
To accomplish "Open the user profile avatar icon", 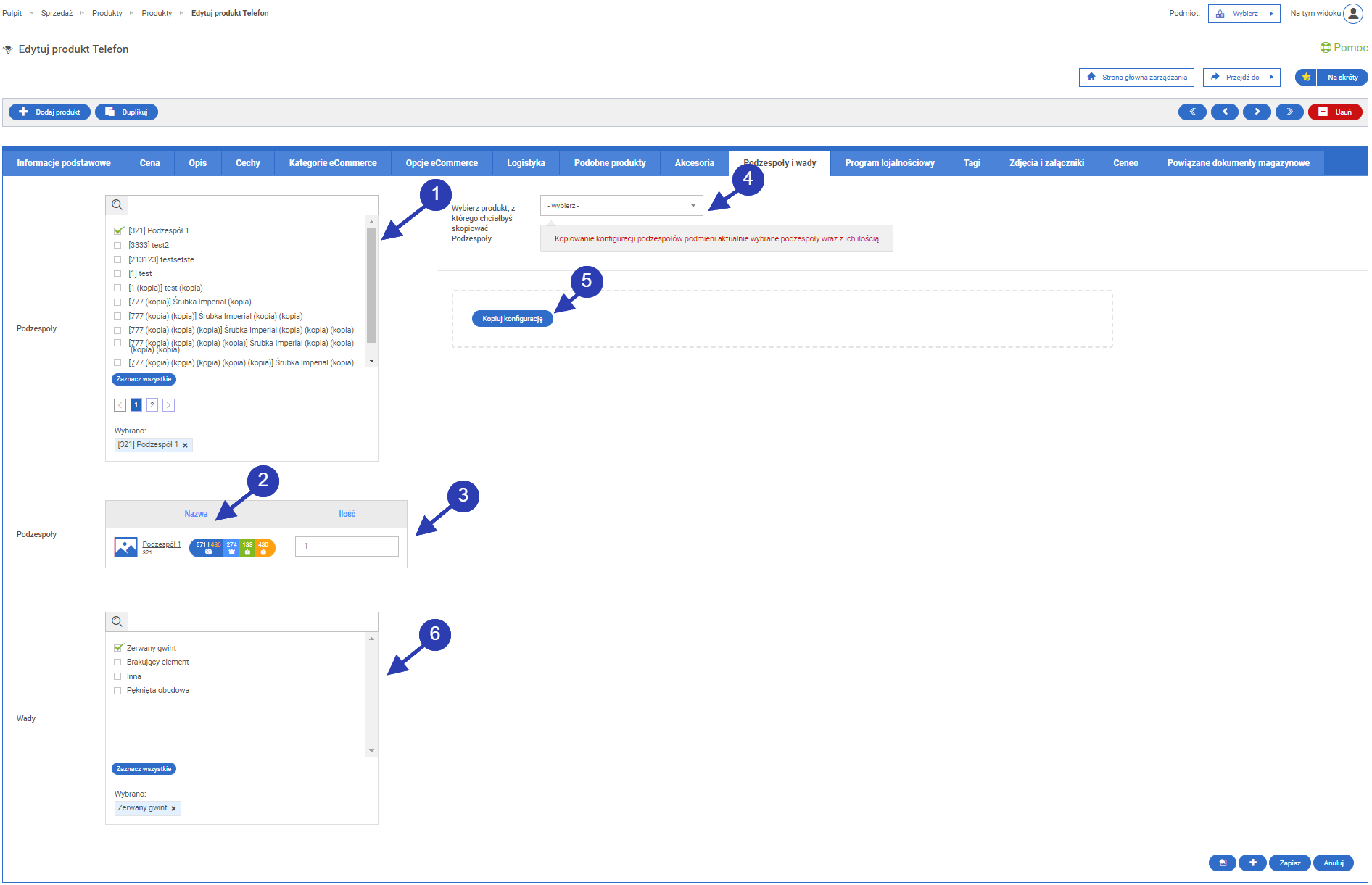I will pos(1353,13).
